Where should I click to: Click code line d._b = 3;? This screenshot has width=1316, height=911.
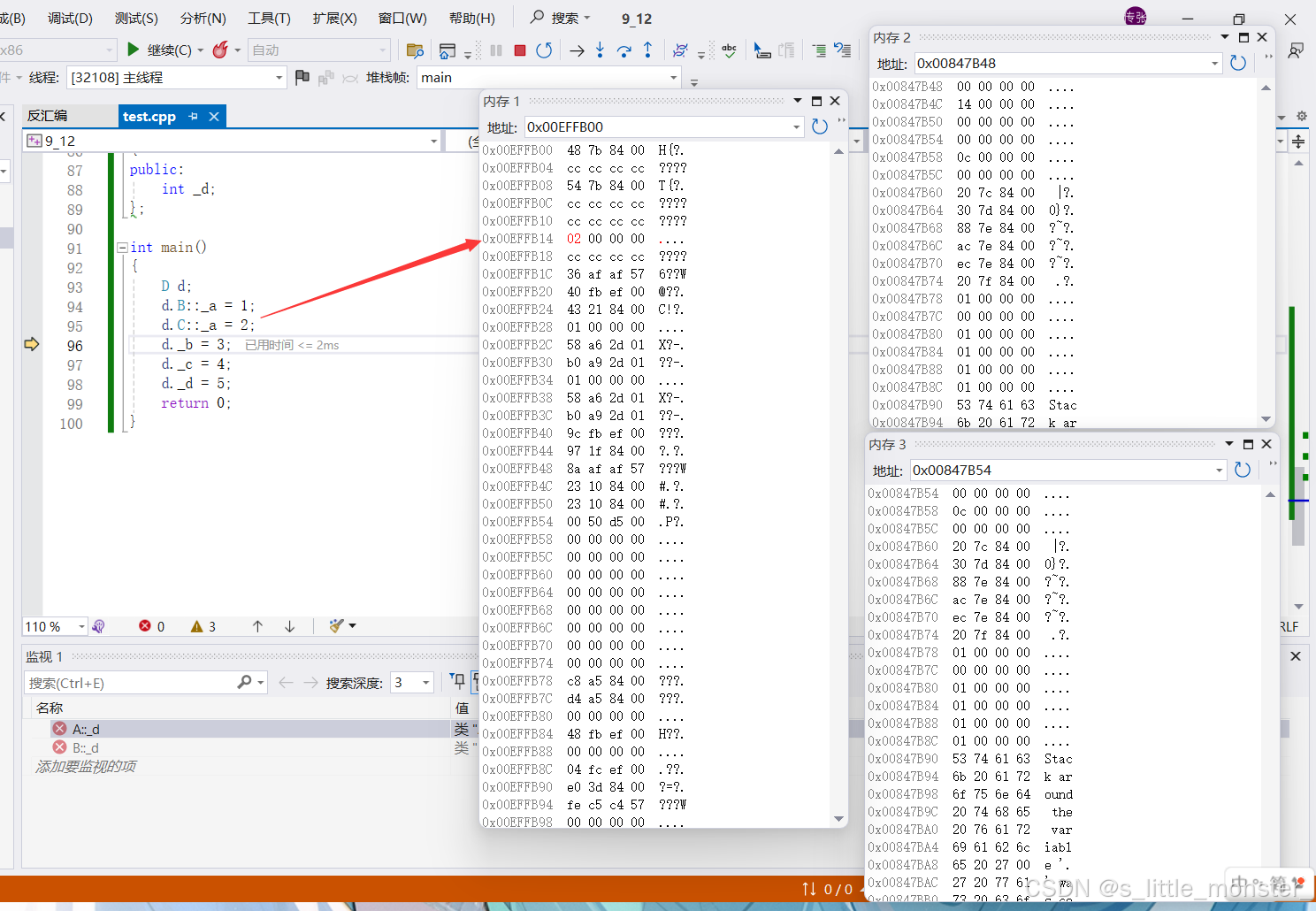(195, 345)
